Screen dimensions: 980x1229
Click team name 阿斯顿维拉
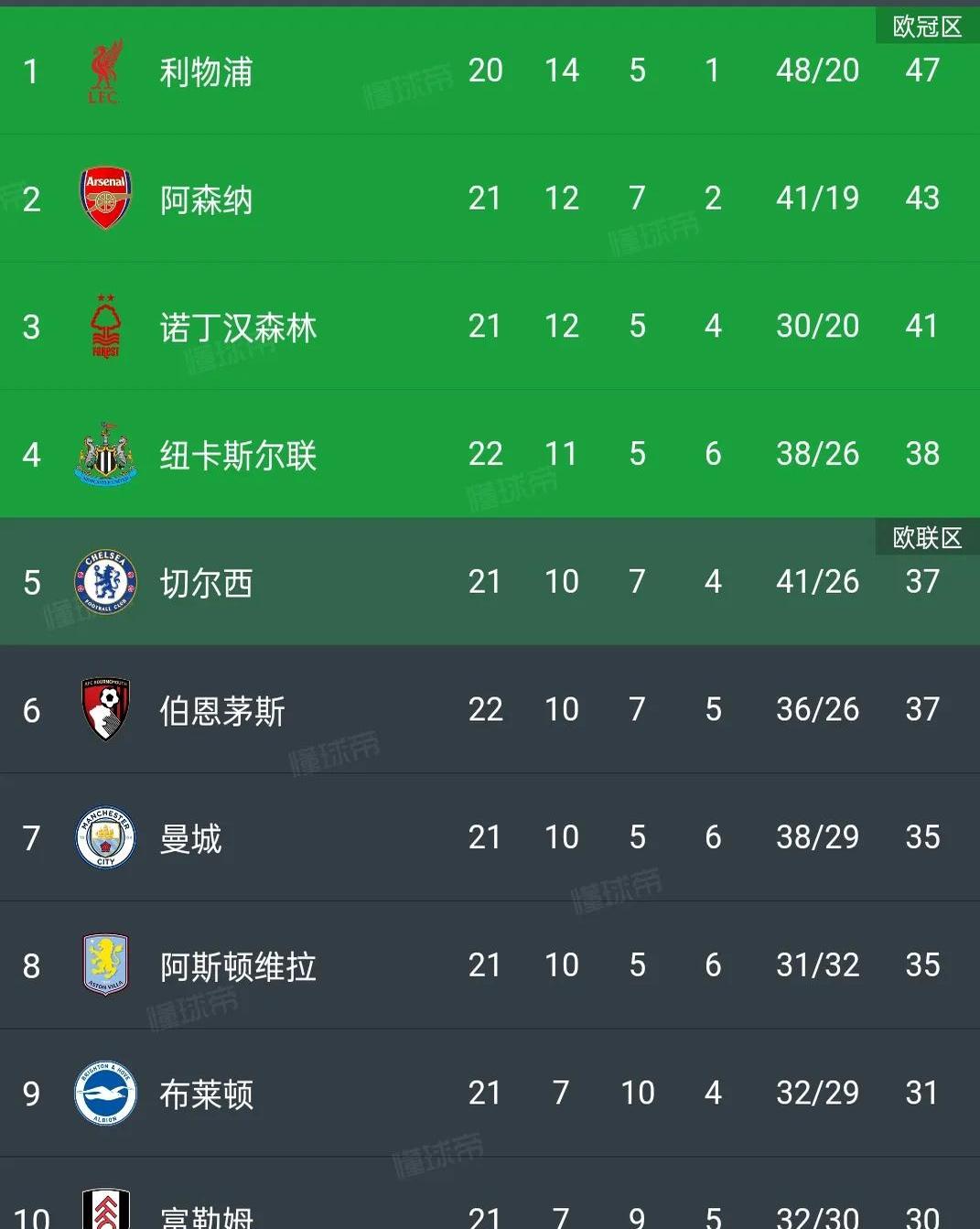(x=238, y=966)
